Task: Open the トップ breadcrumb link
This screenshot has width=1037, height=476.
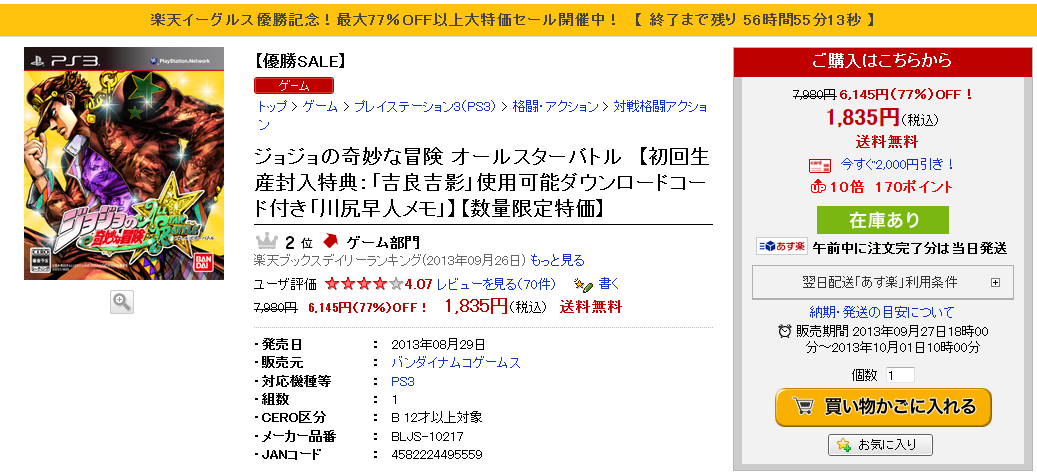Action: tap(272, 106)
